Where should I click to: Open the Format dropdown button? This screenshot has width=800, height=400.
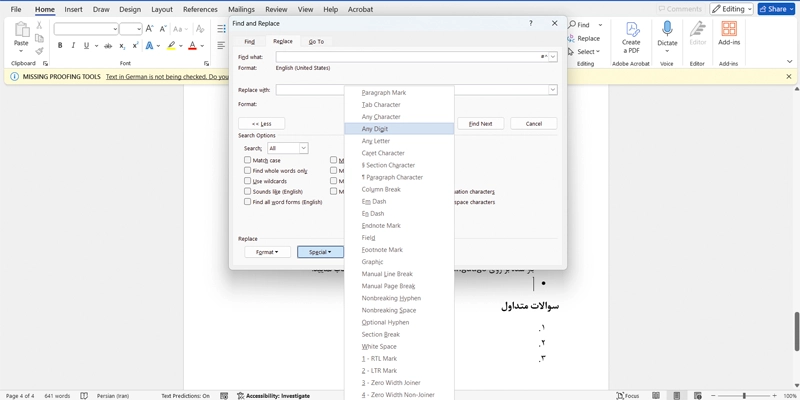coord(267,252)
